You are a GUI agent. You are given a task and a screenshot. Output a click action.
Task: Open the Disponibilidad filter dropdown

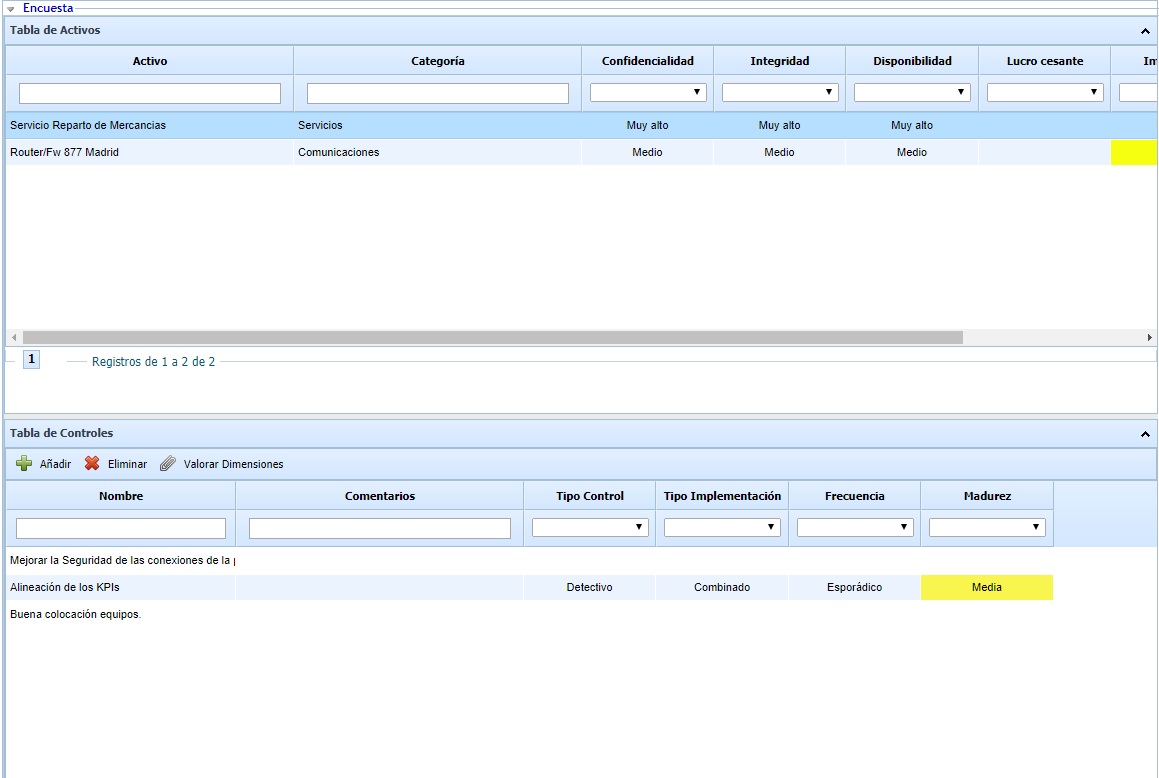point(912,92)
